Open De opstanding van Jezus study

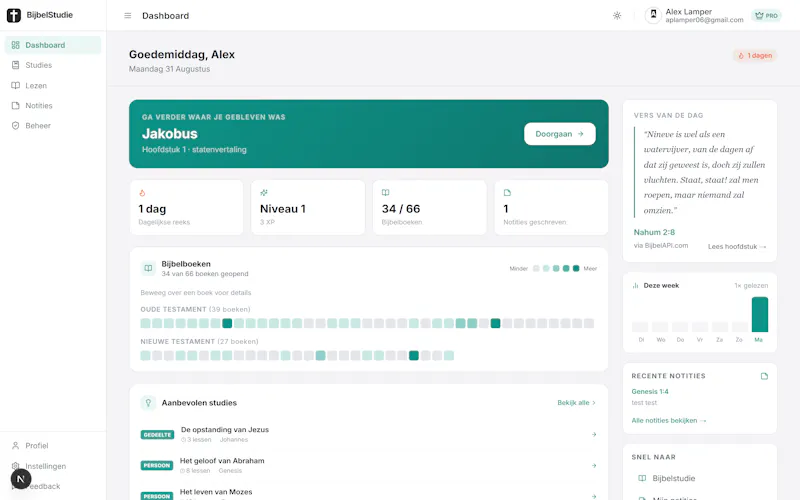point(368,434)
